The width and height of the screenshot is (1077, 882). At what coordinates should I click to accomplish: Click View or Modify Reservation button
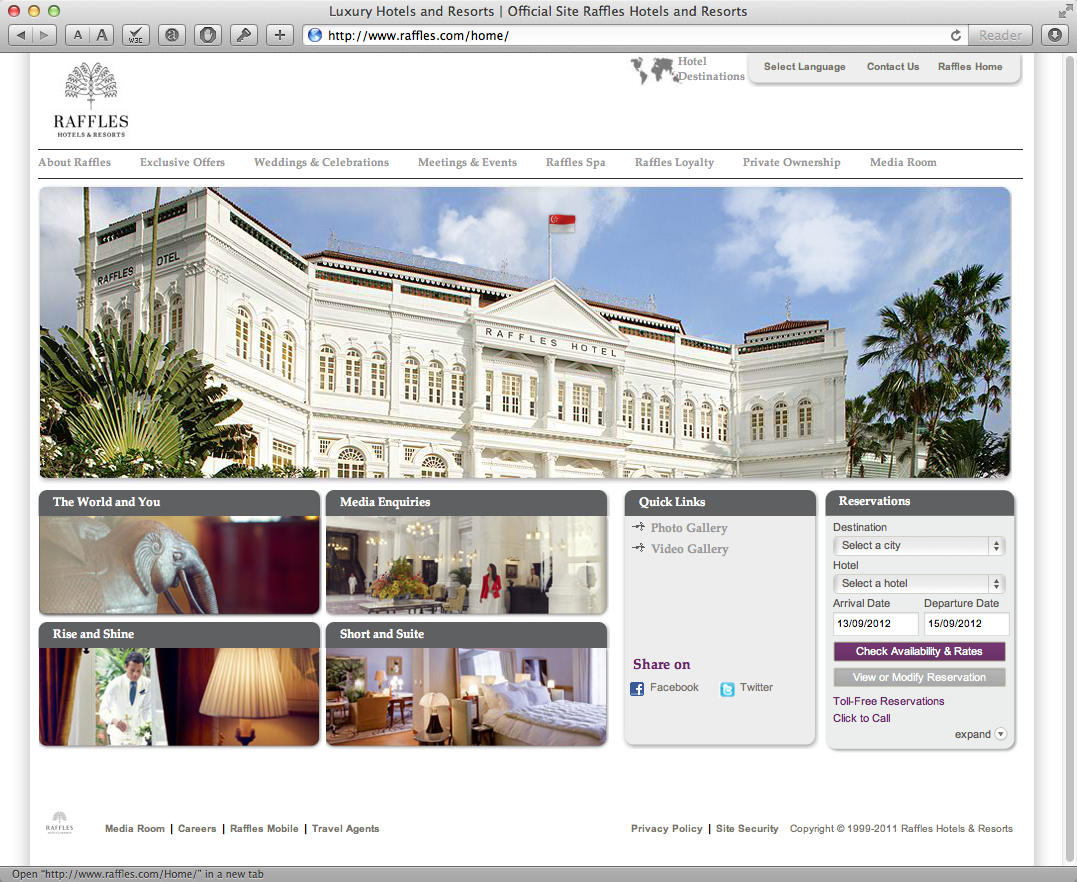tap(919, 677)
